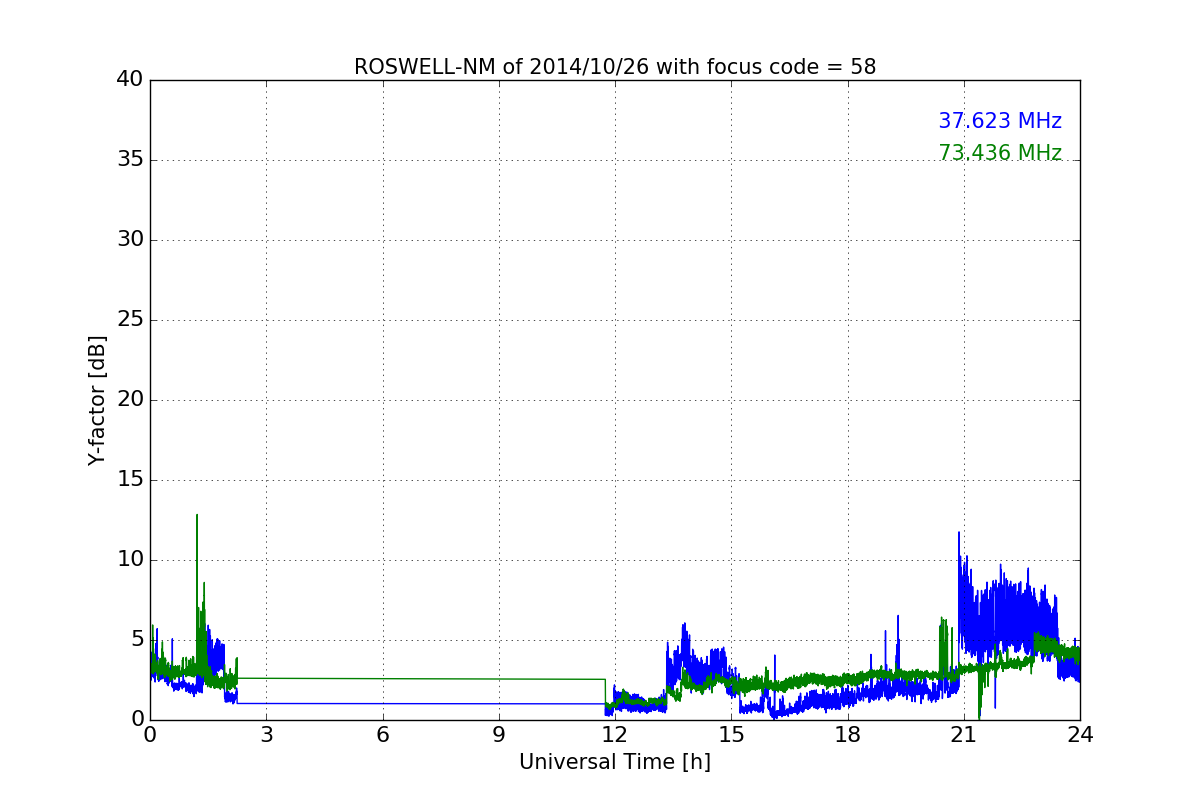Image resolution: width=1200 pixels, height=800 pixels.
Task: Click the plot title 'ROSWELL-NM of 2014/10/26'
Action: 615,67
